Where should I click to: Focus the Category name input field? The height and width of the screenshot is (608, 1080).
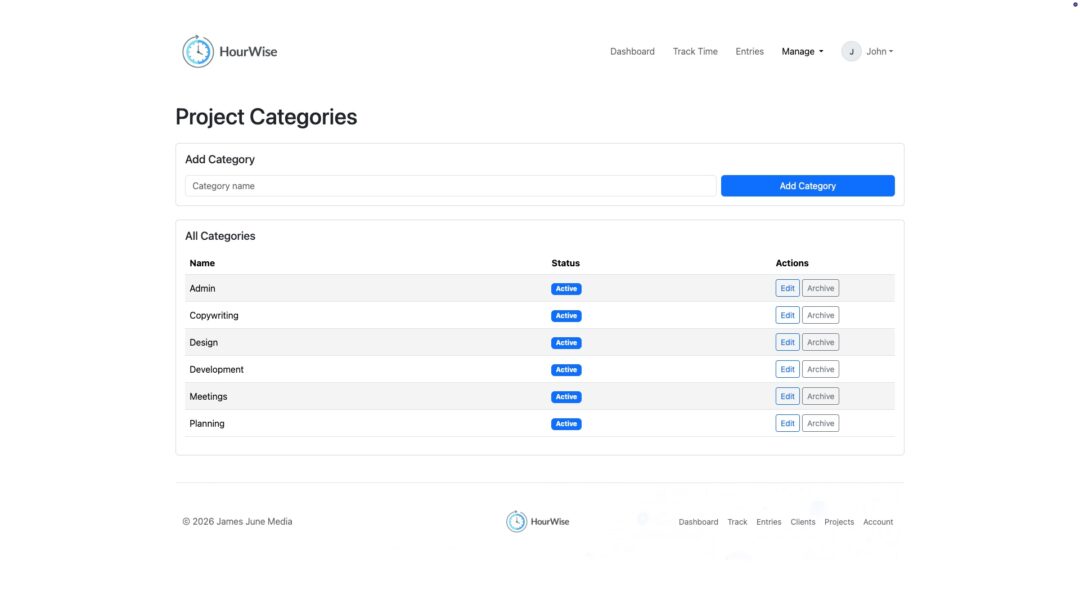coord(450,186)
